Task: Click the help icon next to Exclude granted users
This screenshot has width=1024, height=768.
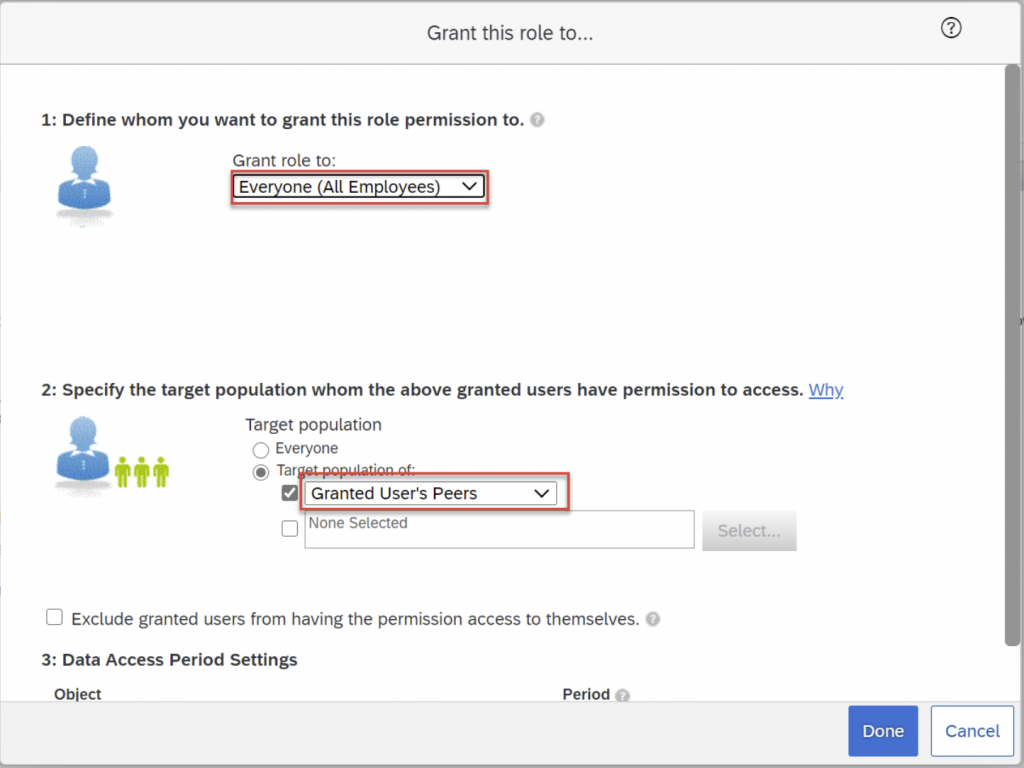Action: point(652,619)
